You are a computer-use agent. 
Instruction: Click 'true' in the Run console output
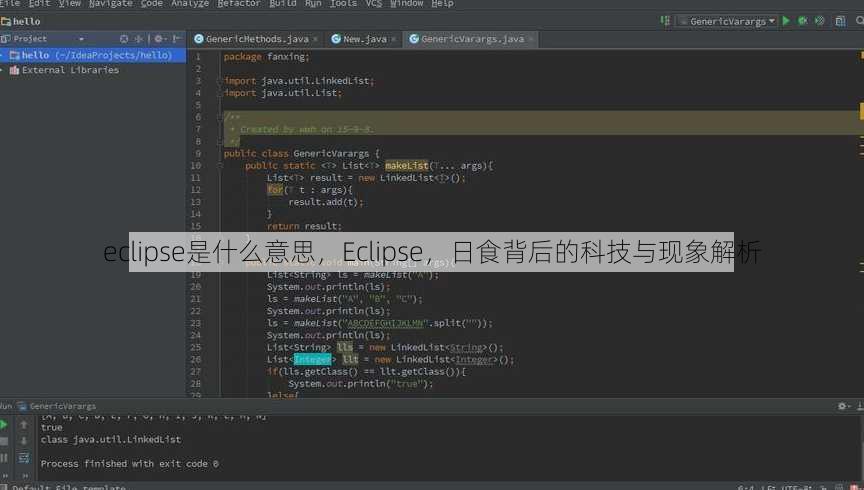[x=51, y=427]
